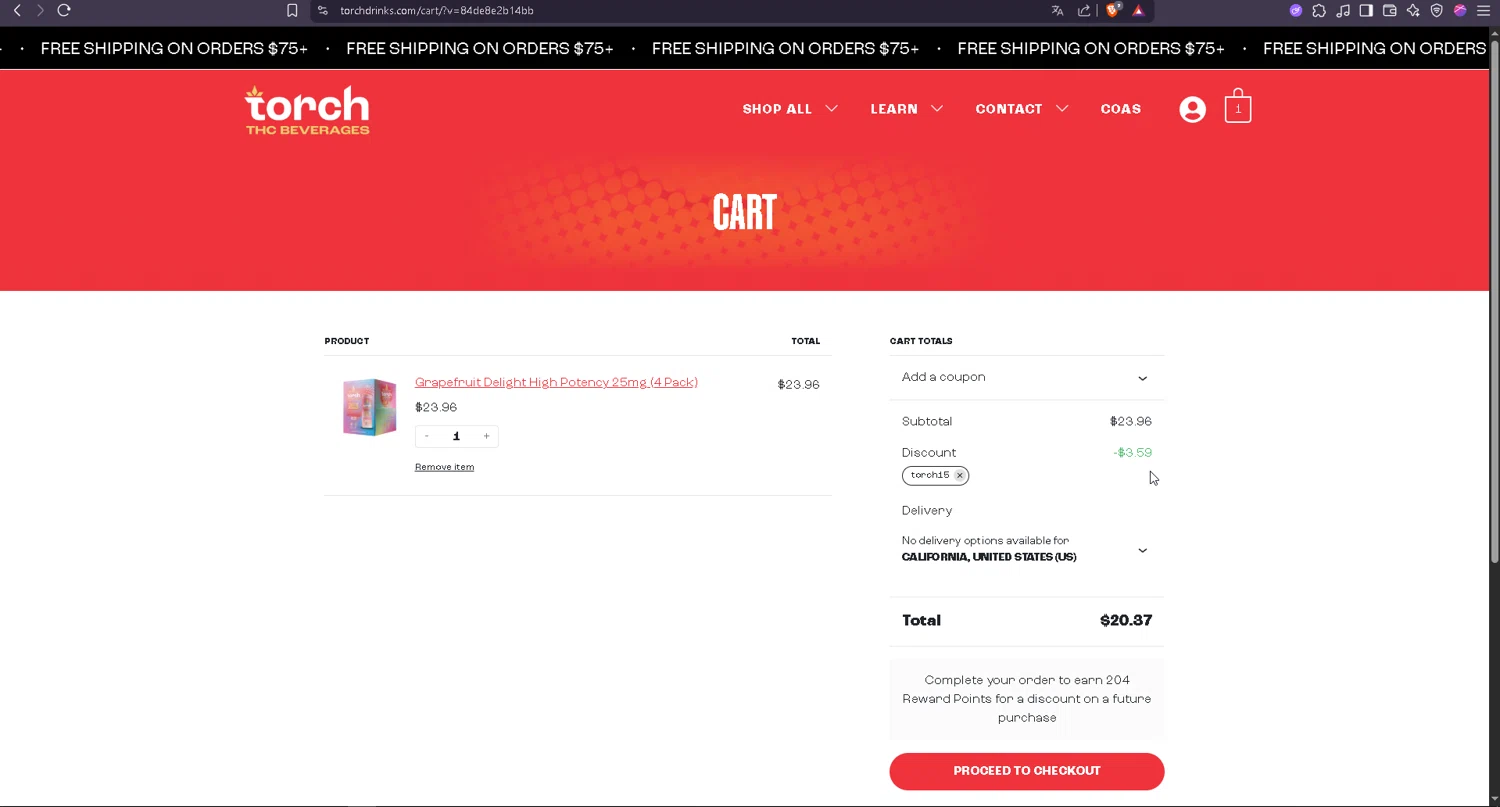This screenshot has width=1500, height=807.
Task: Click the quantity field showing 1
Action: point(456,436)
